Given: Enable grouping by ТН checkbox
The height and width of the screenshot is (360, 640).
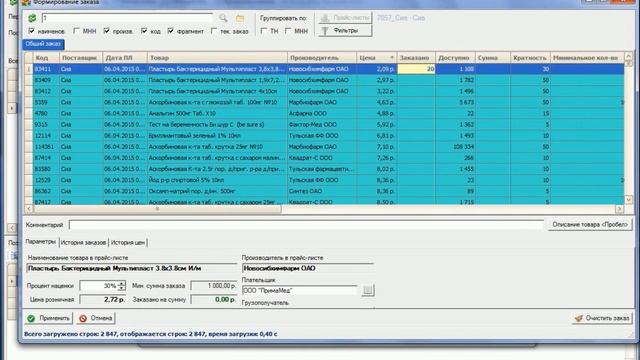Looking at the screenshot, I should (264, 31).
